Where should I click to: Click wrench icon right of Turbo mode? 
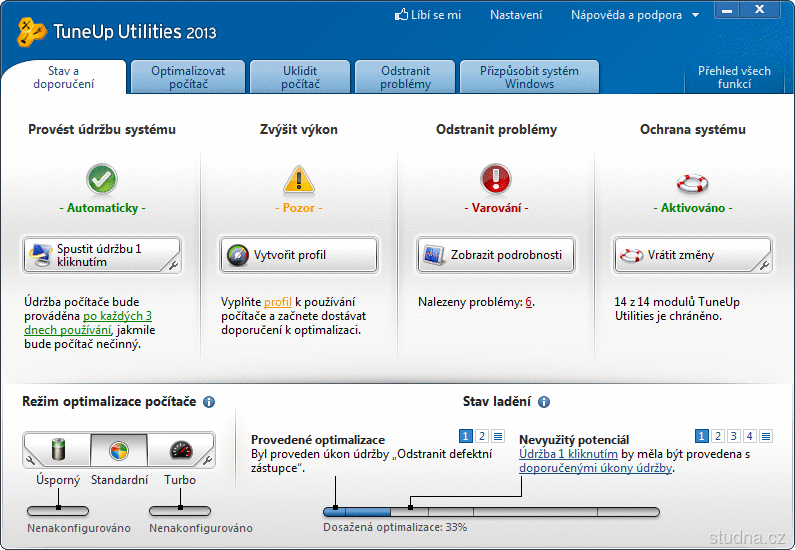pyautogui.click(x=207, y=460)
